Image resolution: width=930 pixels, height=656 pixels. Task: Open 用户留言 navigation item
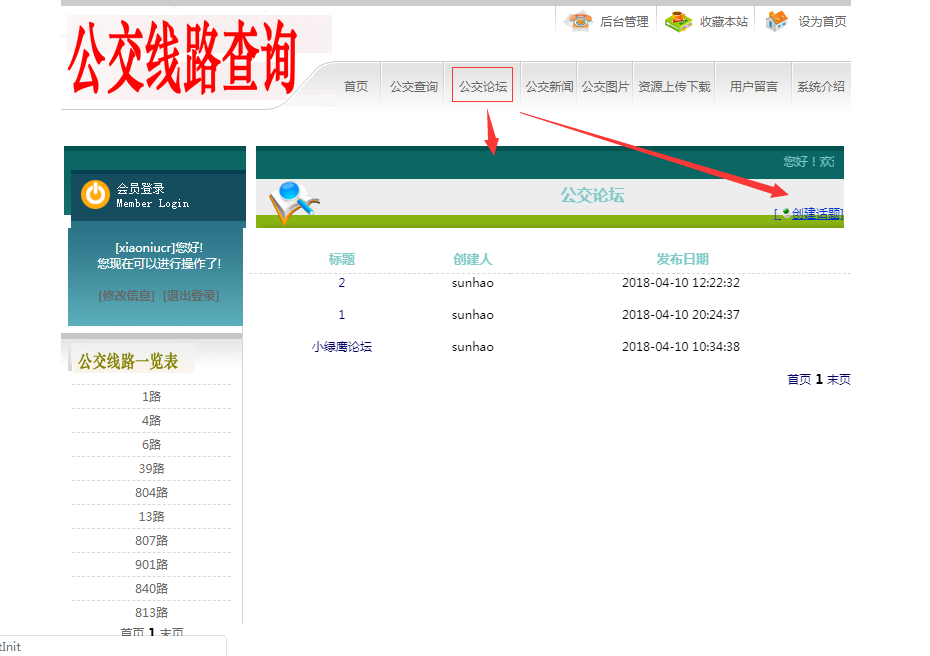[x=753, y=87]
